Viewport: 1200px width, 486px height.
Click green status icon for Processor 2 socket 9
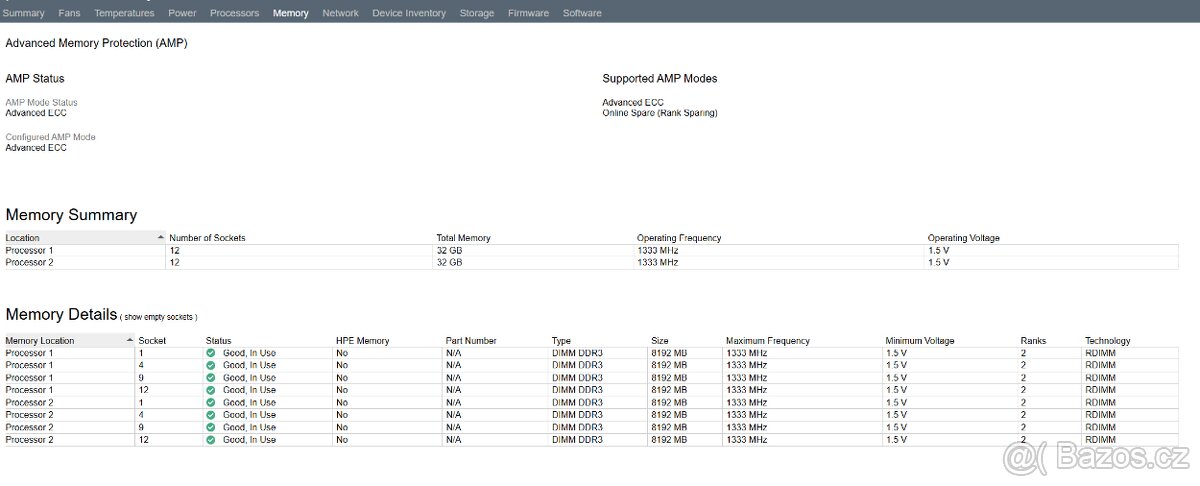[x=211, y=427]
